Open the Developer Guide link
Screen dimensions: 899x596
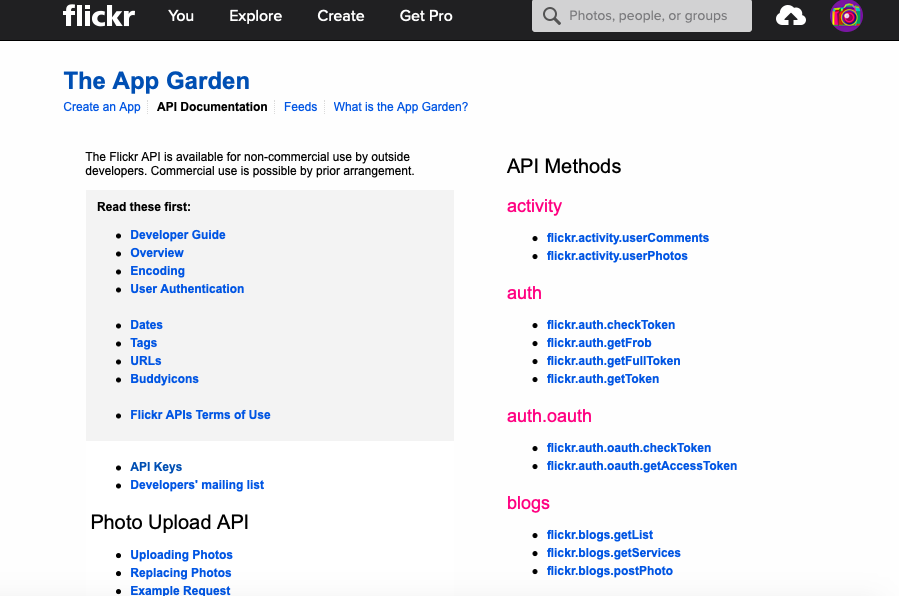178,235
